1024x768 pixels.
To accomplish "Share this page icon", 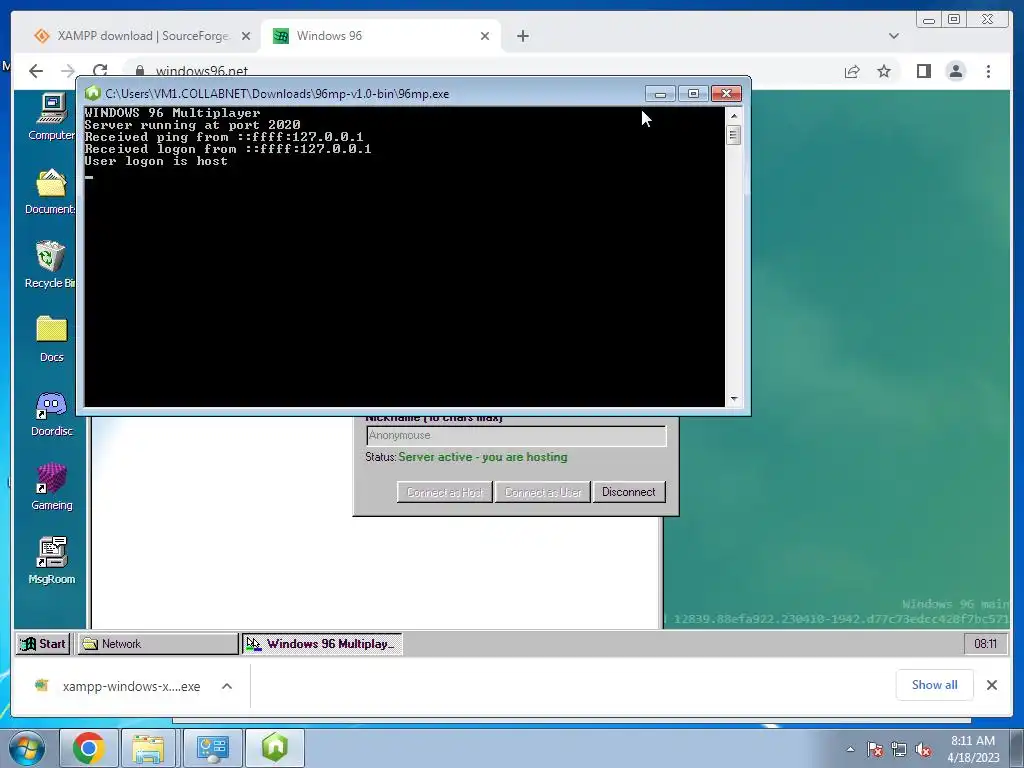I will (x=852, y=71).
